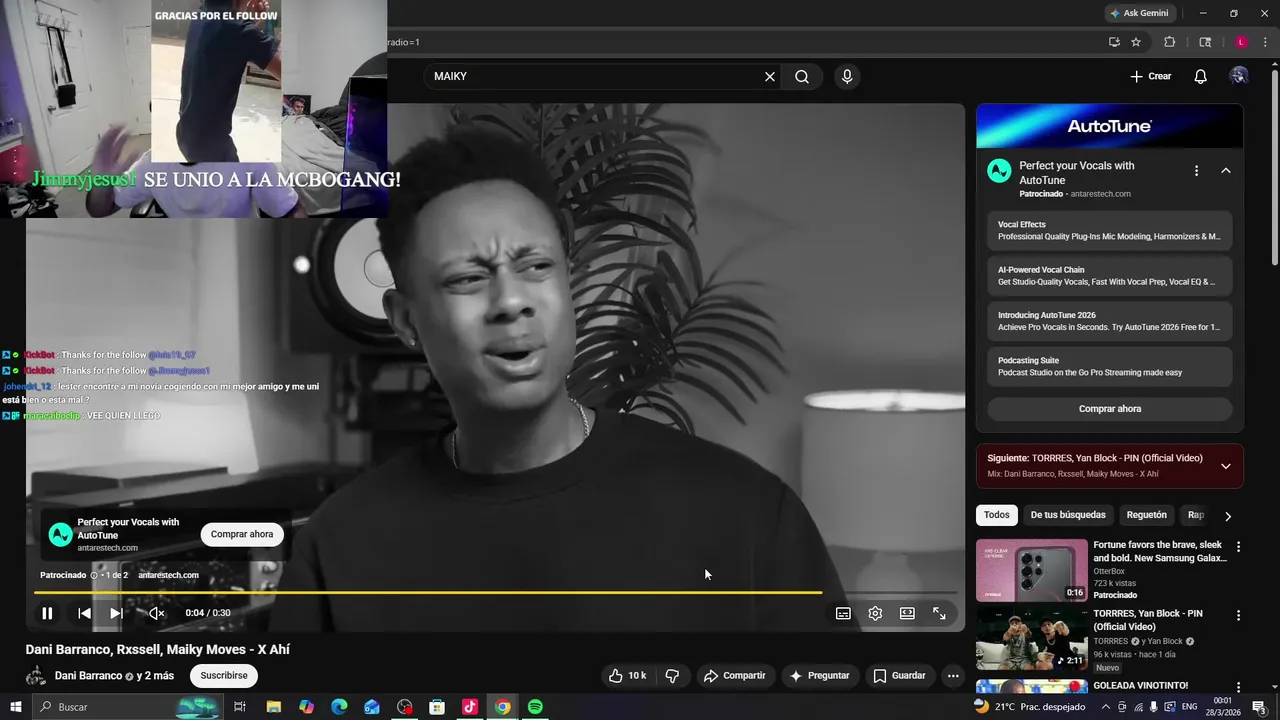The height and width of the screenshot is (720, 1280).
Task: Click the search magnifier button
Action: [802, 76]
